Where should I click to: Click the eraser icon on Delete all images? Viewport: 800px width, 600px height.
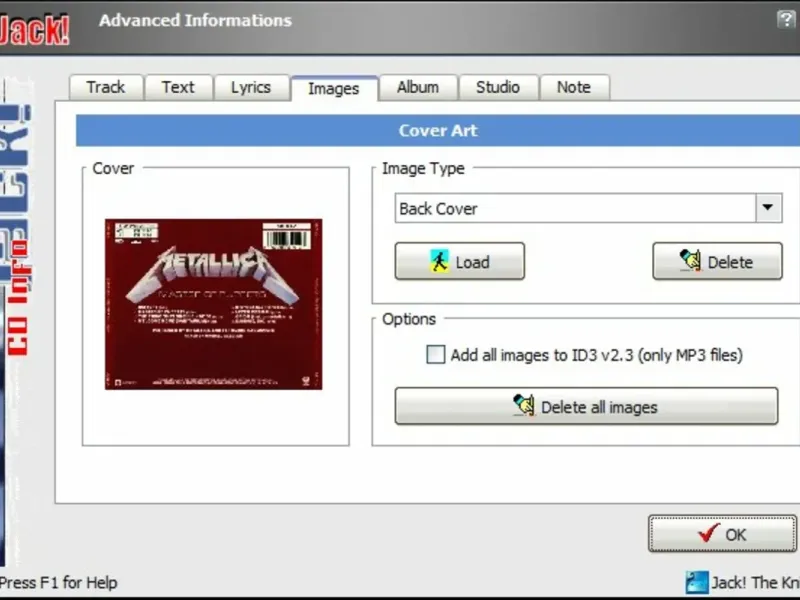click(x=523, y=406)
